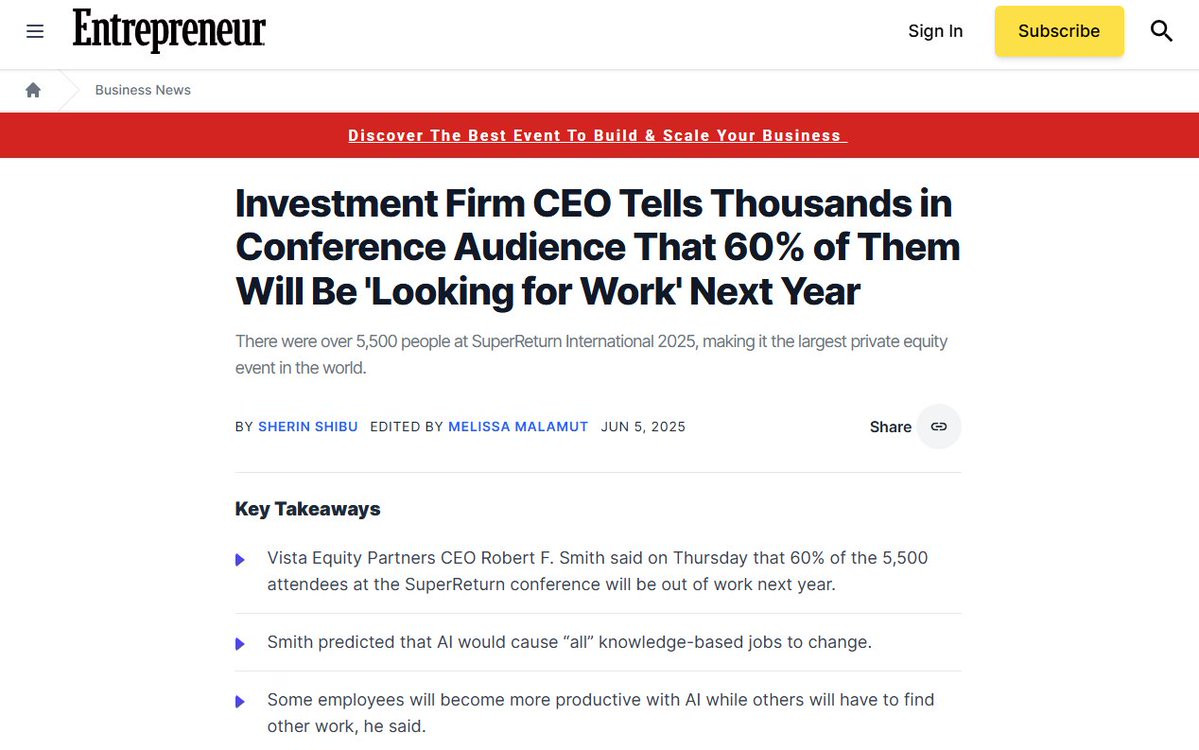1199x750 pixels.
Task: View editor Melissa Malamut's profile
Action: tap(518, 427)
